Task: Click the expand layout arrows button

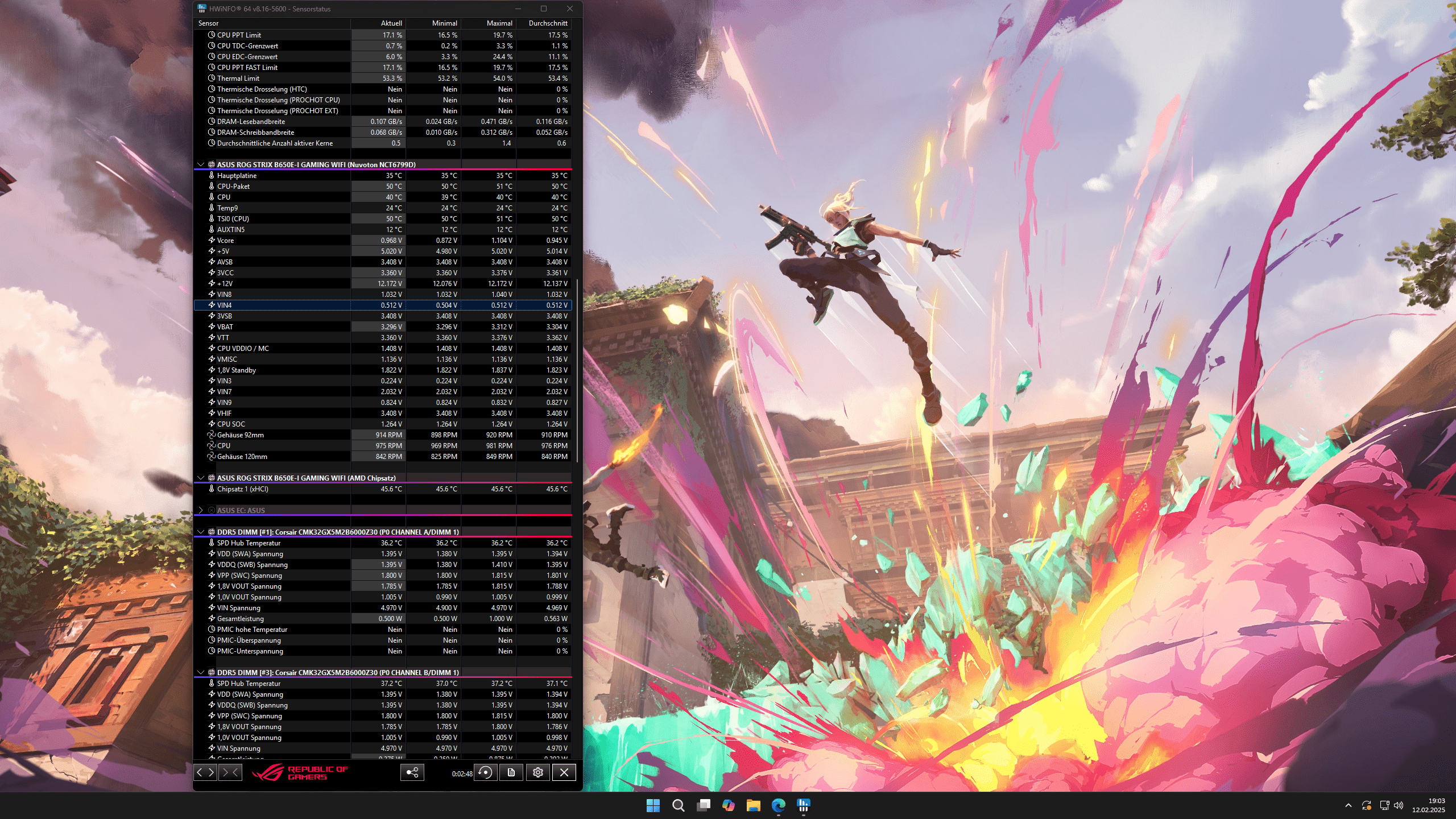Action: coord(205,772)
